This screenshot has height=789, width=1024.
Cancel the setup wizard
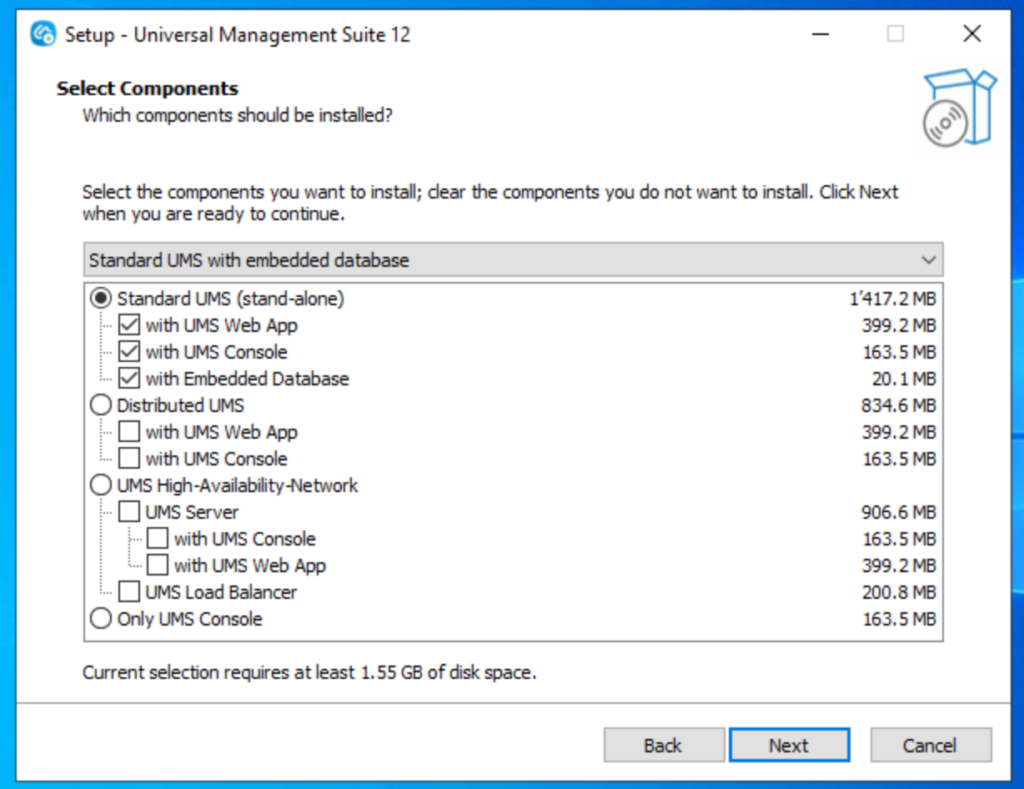click(x=930, y=745)
